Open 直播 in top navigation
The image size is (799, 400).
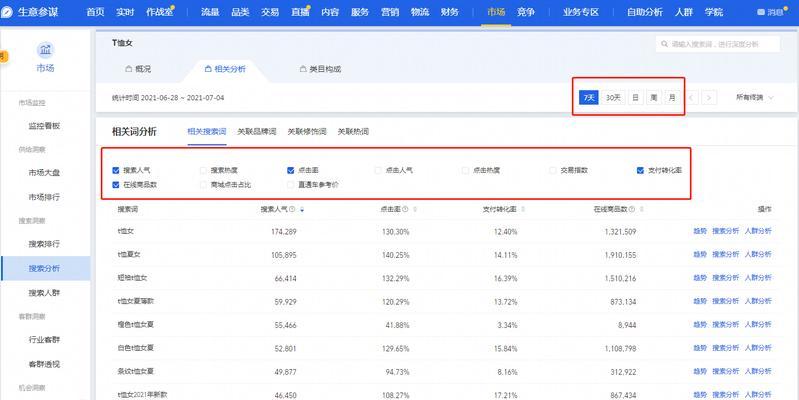coord(300,12)
